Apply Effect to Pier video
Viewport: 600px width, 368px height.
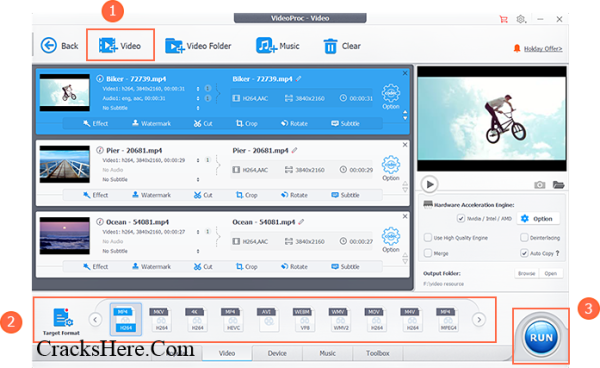[x=96, y=195]
